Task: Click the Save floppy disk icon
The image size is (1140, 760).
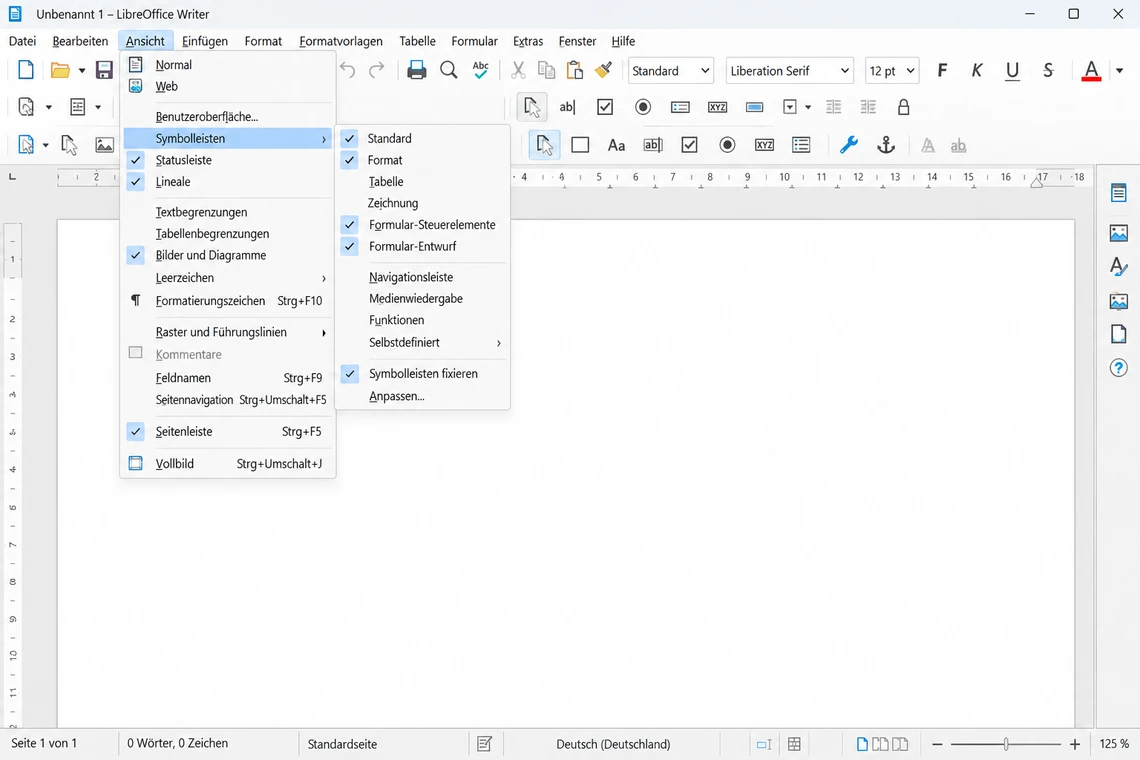Action: [104, 71]
